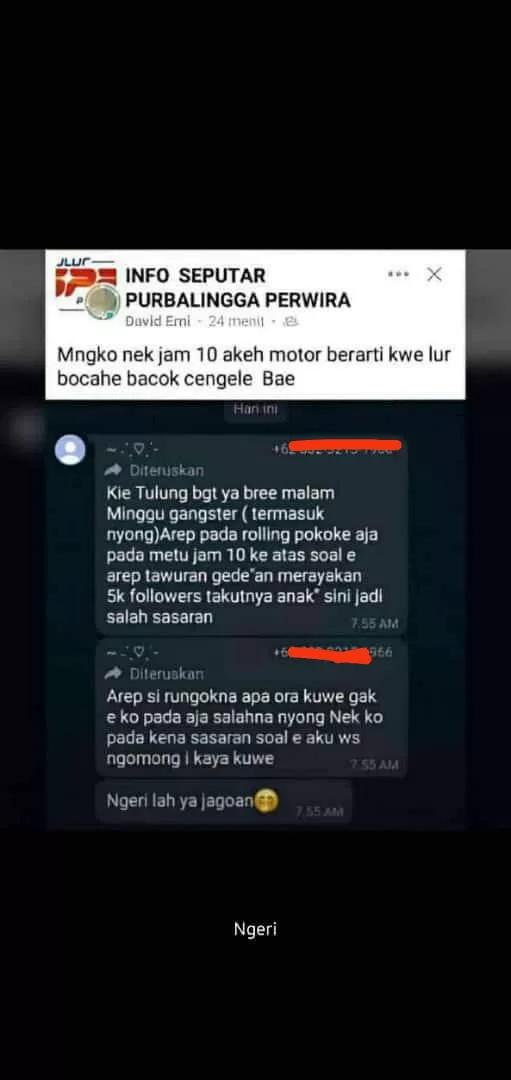Image resolution: width=511 pixels, height=1080 pixels.
Task: Open David Erni's profile name link
Action: pyautogui.click(x=158, y=322)
